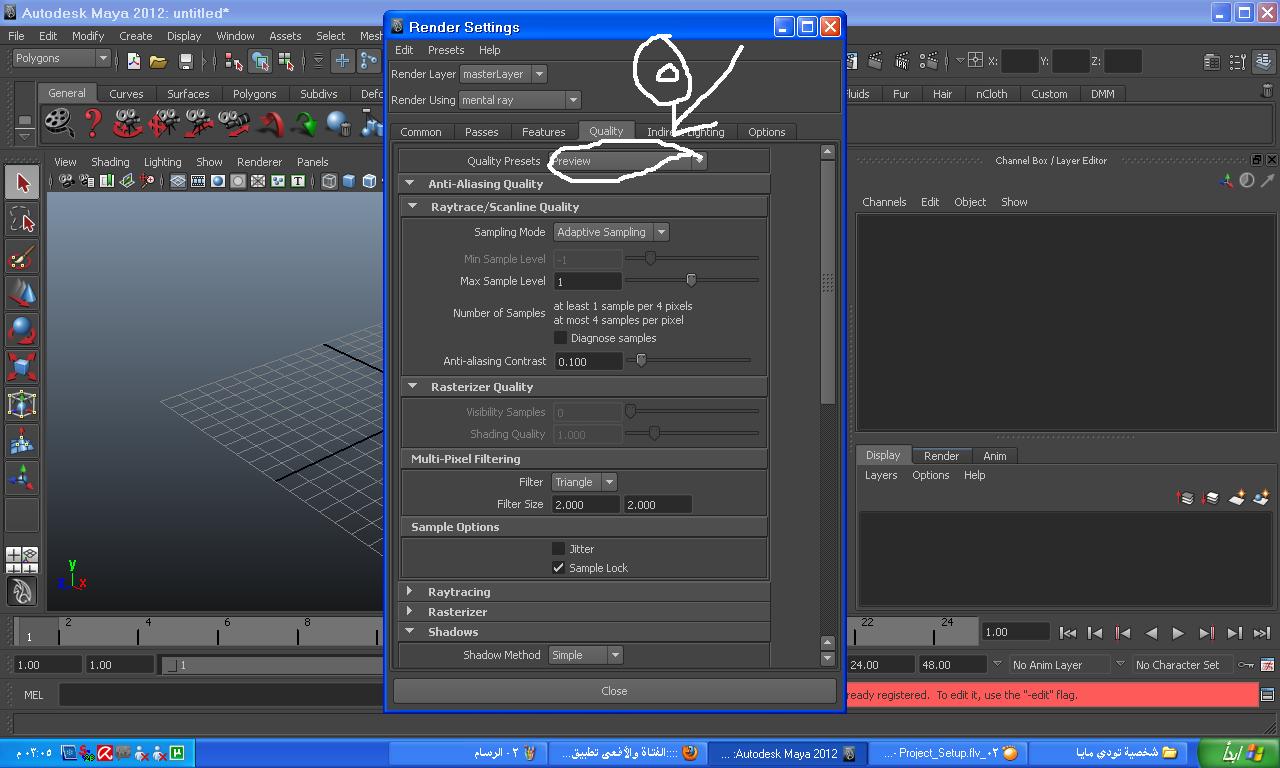Collapse the Anti-Aliasing Quality section
The image size is (1280, 768).
[409, 184]
